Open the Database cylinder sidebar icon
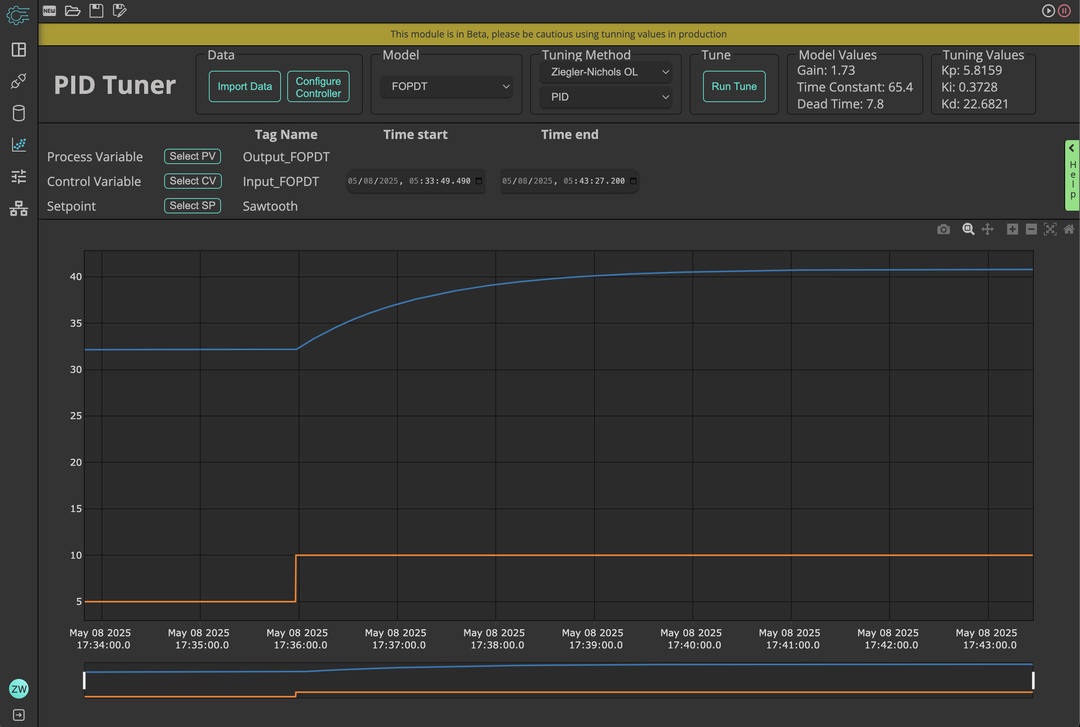1080x727 pixels. (18, 113)
